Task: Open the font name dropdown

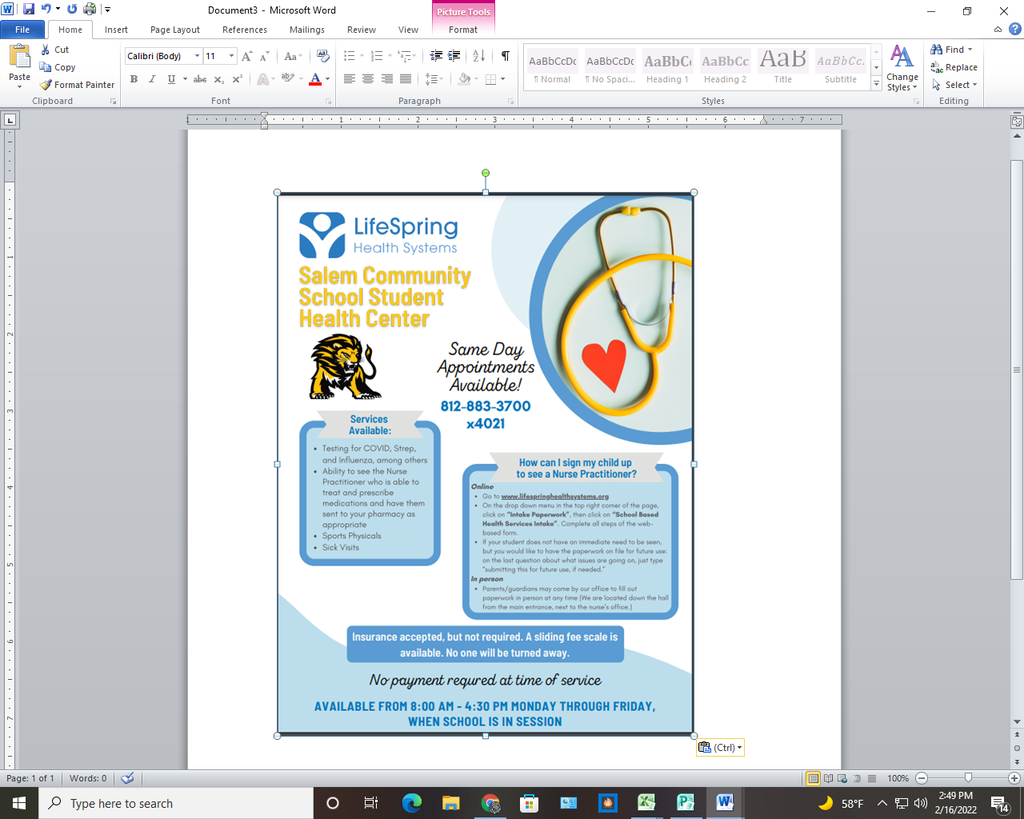Action: (x=197, y=56)
